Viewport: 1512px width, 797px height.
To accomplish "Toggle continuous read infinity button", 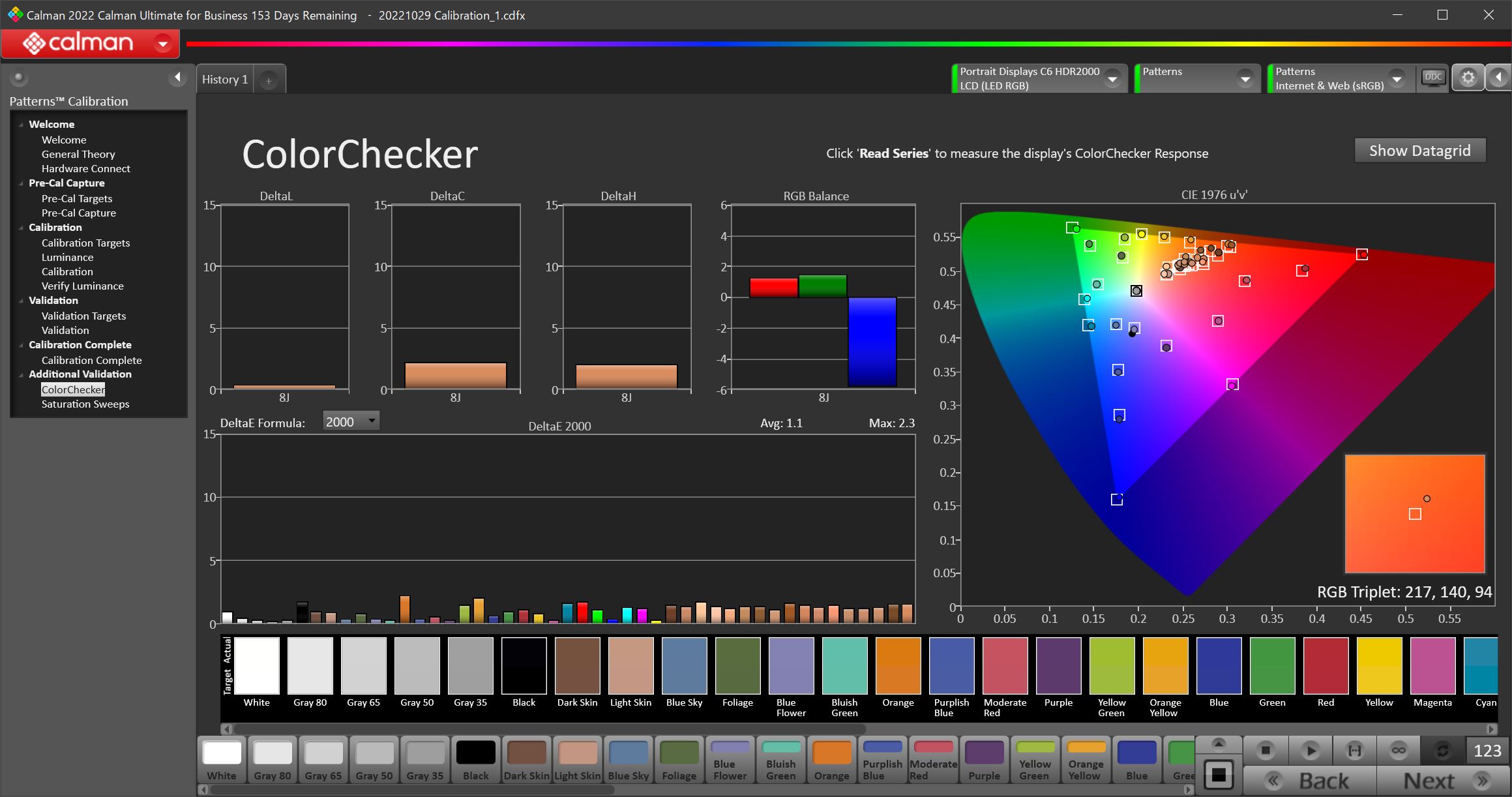I will 1399,751.
